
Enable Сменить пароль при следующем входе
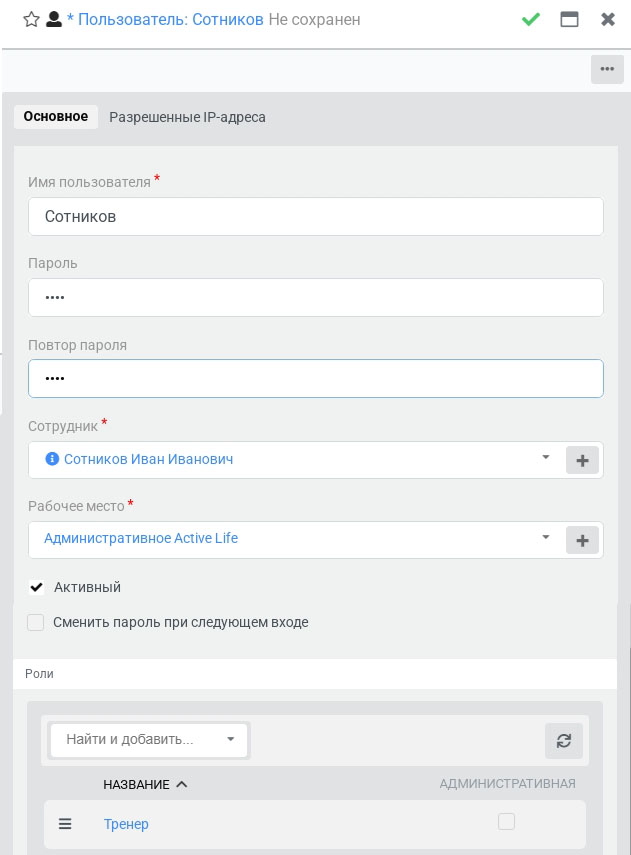point(35,622)
